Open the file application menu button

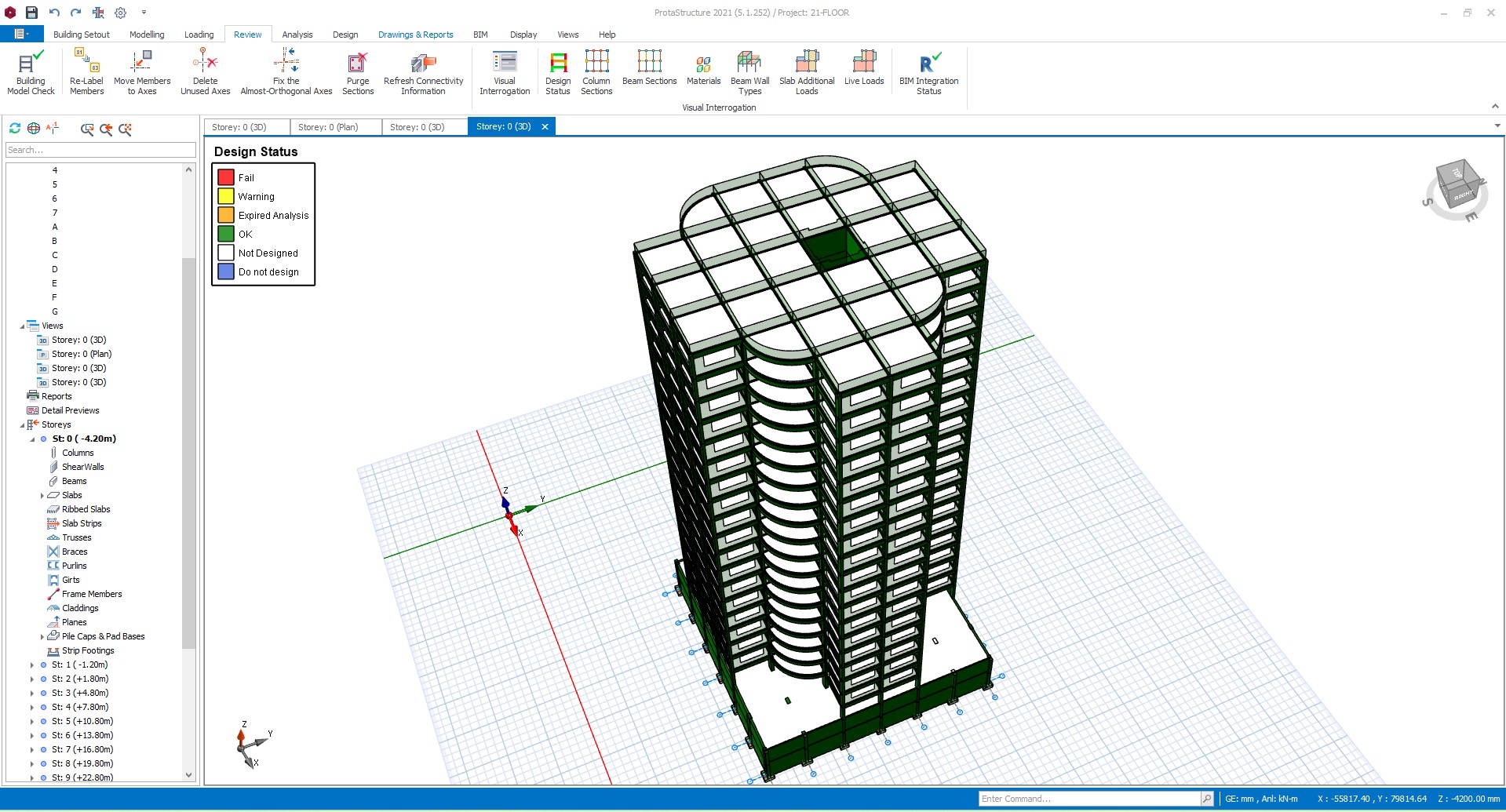pyautogui.click(x=21, y=34)
